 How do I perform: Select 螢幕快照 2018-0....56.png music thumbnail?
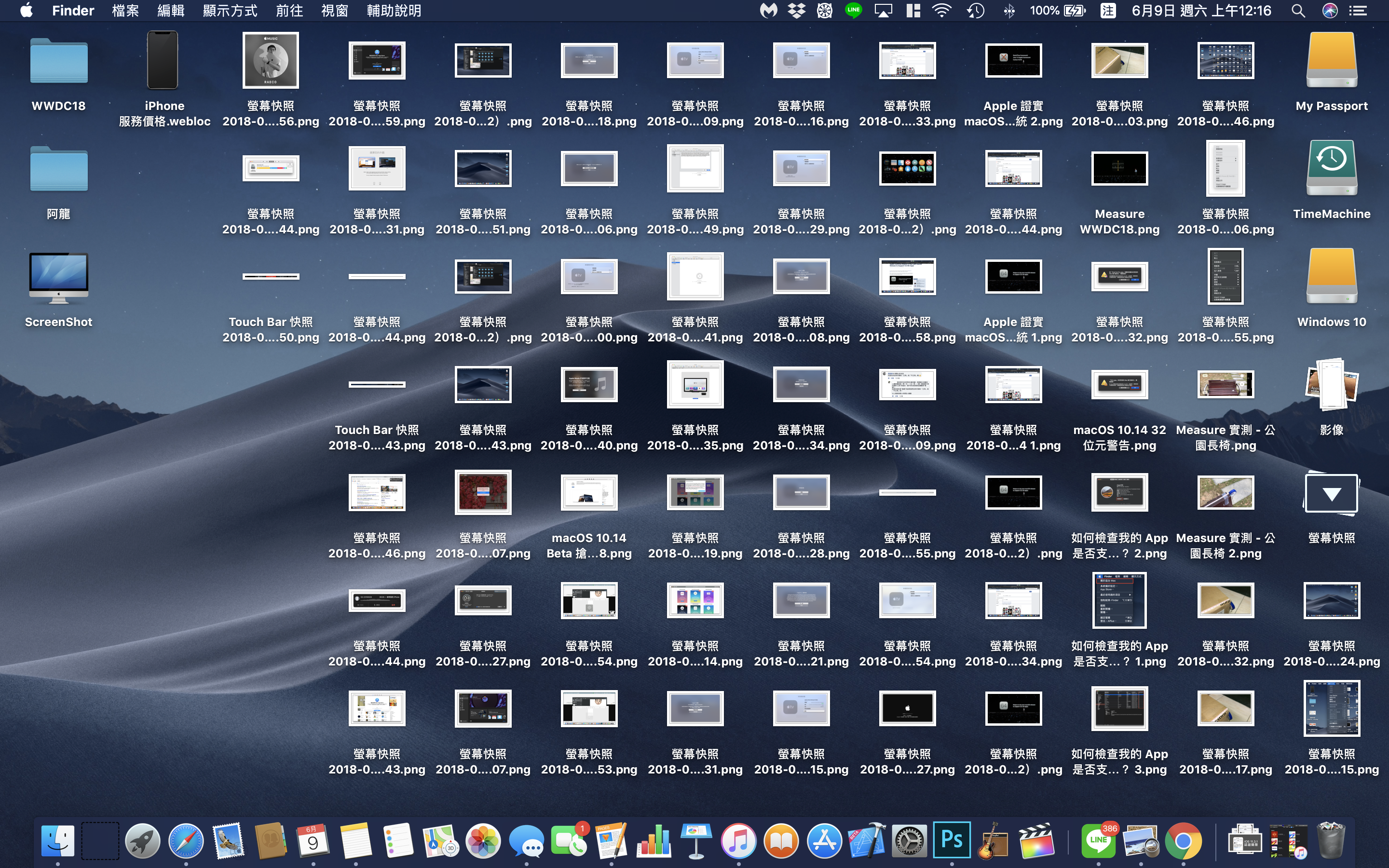271,60
